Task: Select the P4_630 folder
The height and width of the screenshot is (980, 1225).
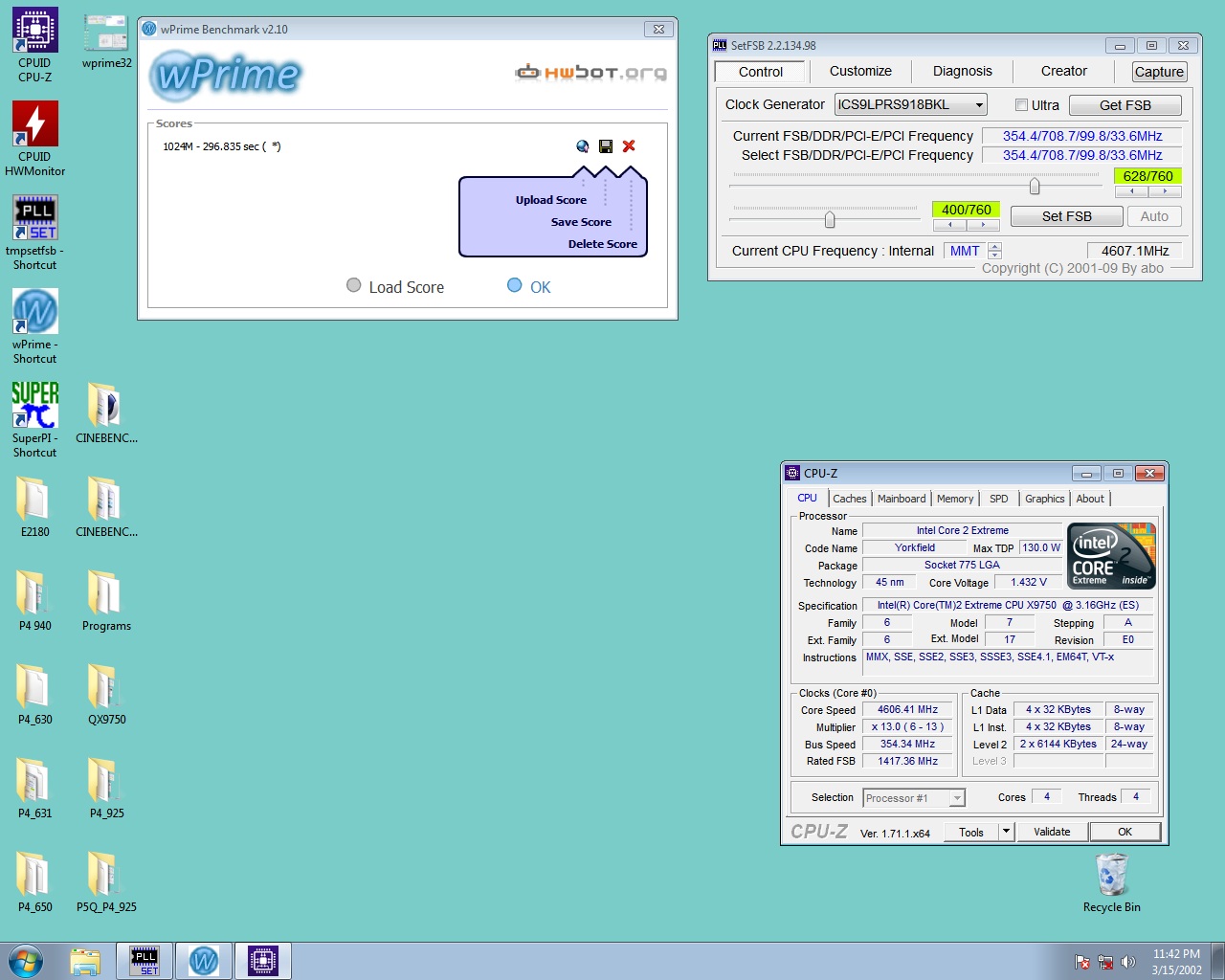Action: tap(34, 695)
